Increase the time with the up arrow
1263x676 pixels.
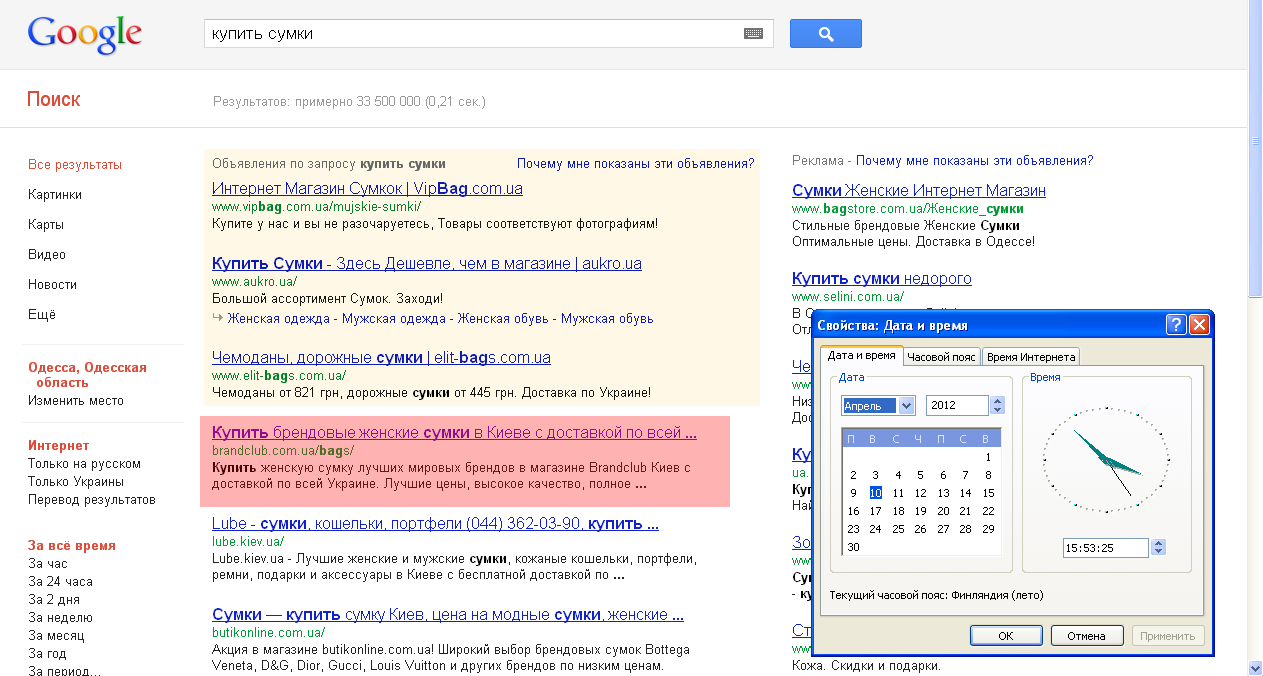pyautogui.click(x=1158, y=543)
